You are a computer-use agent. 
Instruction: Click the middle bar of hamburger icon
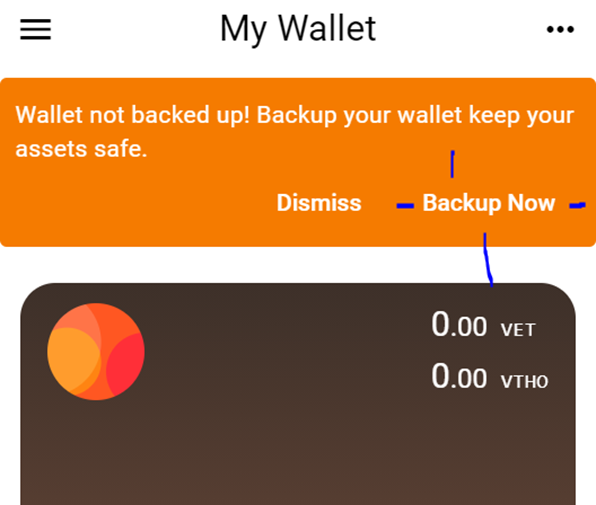point(35,29)
